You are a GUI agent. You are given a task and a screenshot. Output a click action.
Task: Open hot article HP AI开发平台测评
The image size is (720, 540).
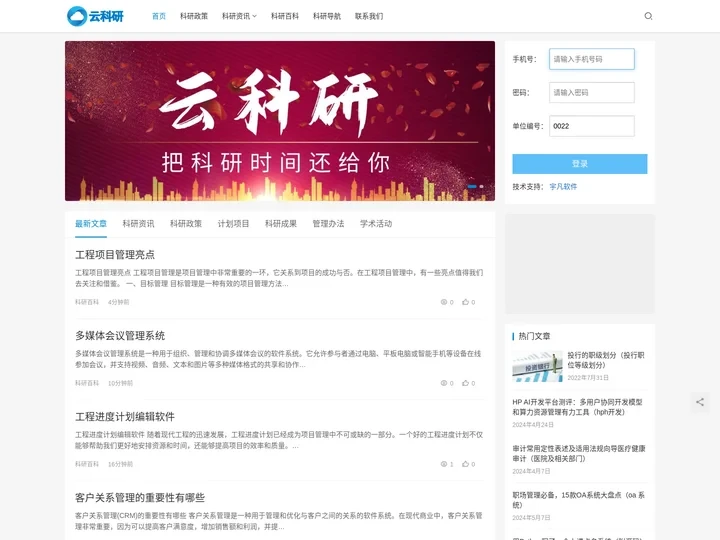coord(577,407)
